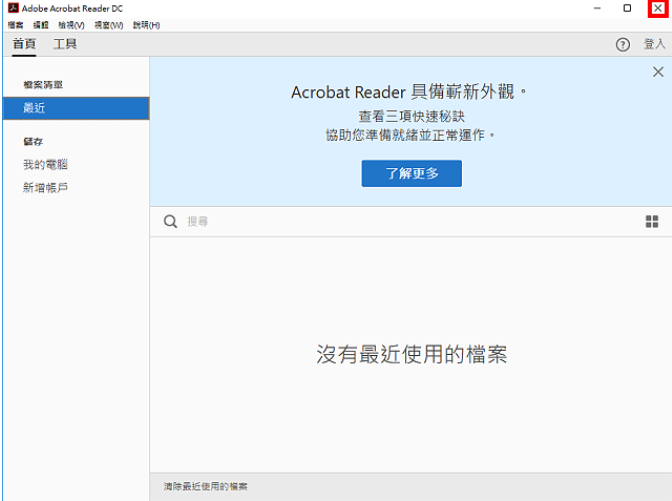Click the 了解更多 button
Image resolution: width=672 pixels, height=501 pixels.
click(411, 173)
